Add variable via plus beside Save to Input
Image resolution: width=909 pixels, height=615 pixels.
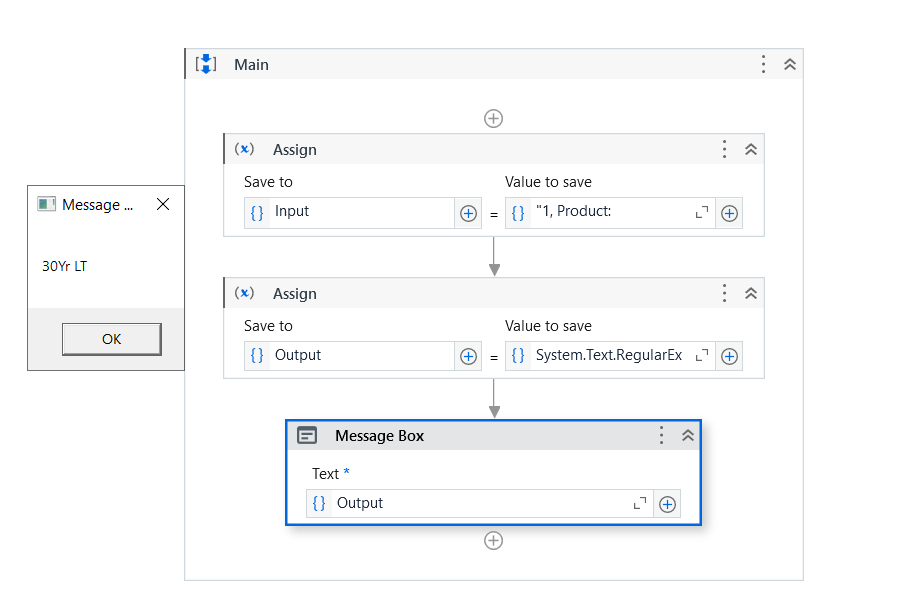tap(467, 212)
